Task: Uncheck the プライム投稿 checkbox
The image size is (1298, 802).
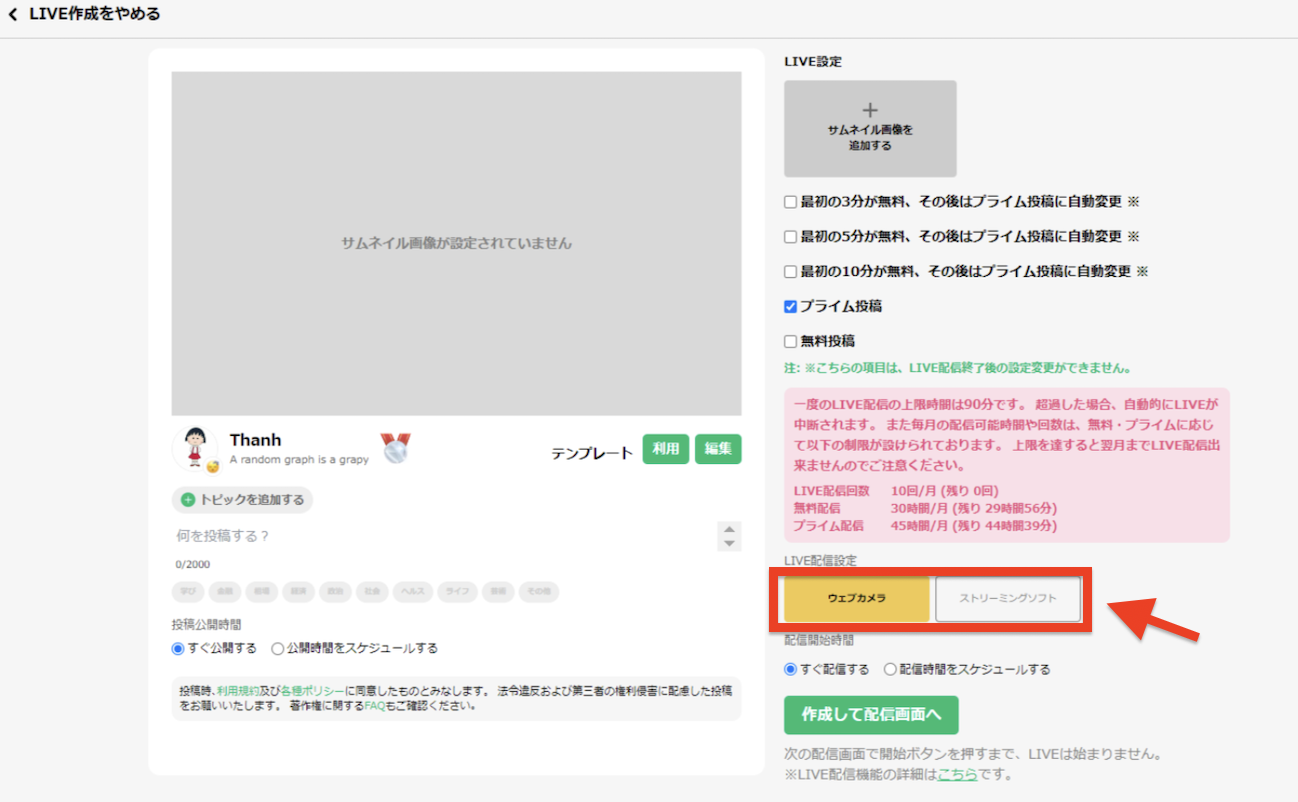Action: click(x=791, y=307)
